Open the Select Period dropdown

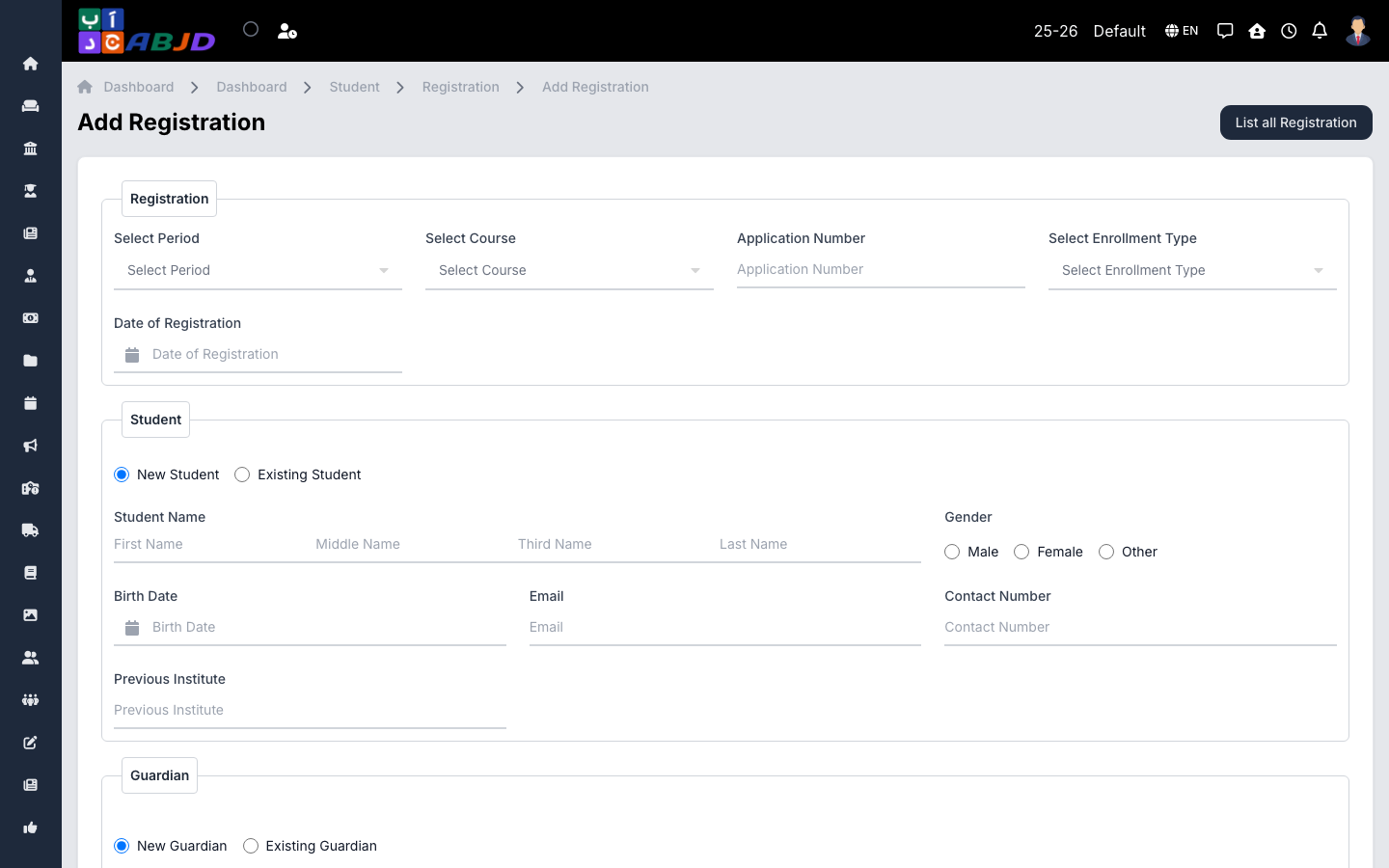[x=258, y=270]
